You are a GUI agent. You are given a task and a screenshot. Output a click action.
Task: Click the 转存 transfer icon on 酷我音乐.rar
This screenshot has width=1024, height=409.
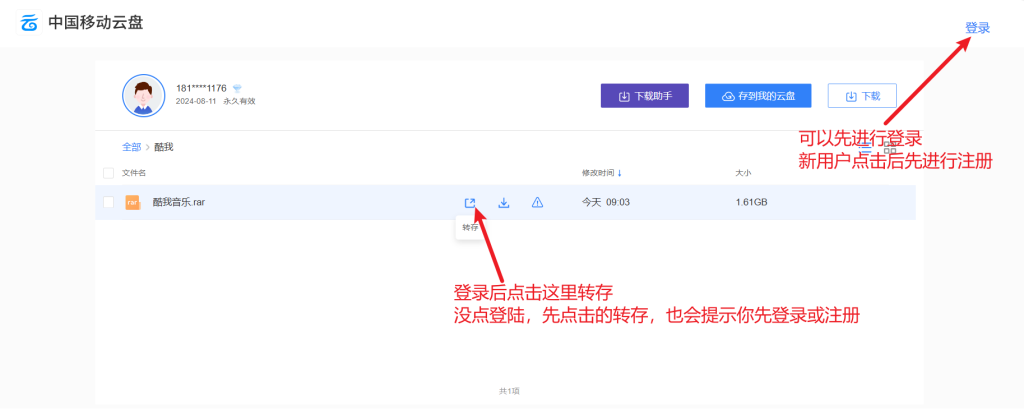tap(470, 203)
